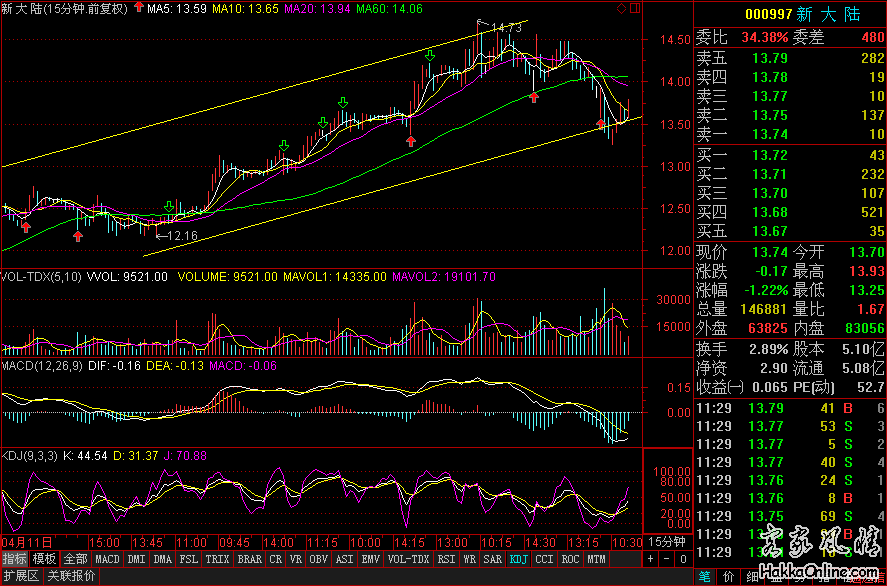This screenshot has height=586, width=887.
Task: Click the green down arrow near 14.73 peak
Action: click(x=430, y=56)
